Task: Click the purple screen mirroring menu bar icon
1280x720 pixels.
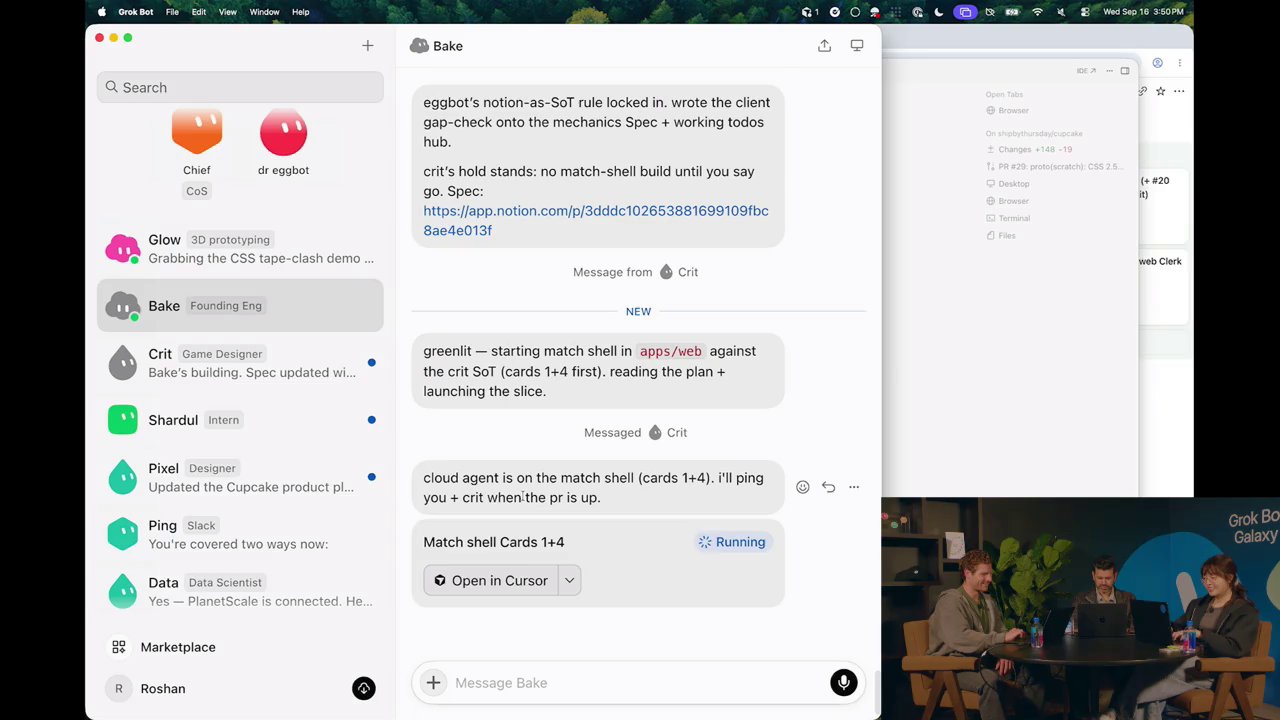Action: tap(964, 12)
